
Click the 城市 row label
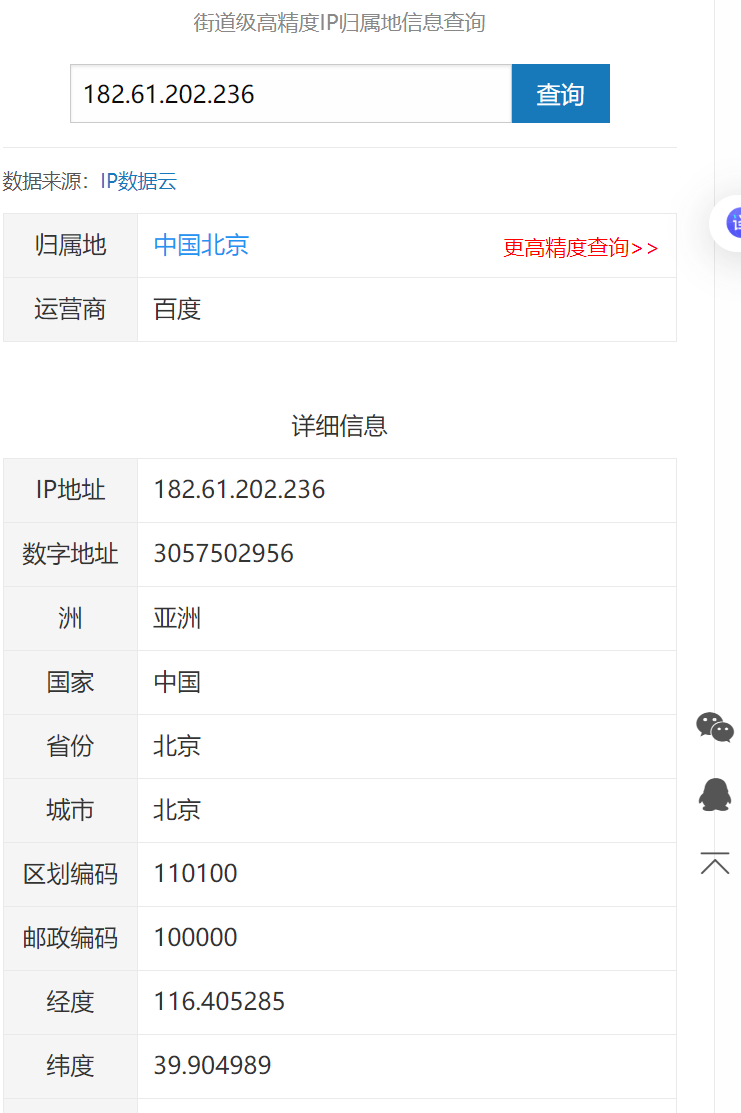click(70, 810)
